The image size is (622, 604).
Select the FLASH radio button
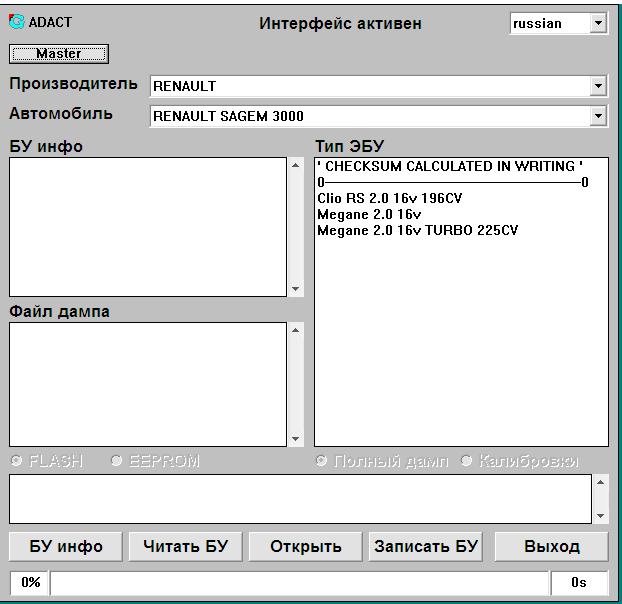[x=16, y=461]
